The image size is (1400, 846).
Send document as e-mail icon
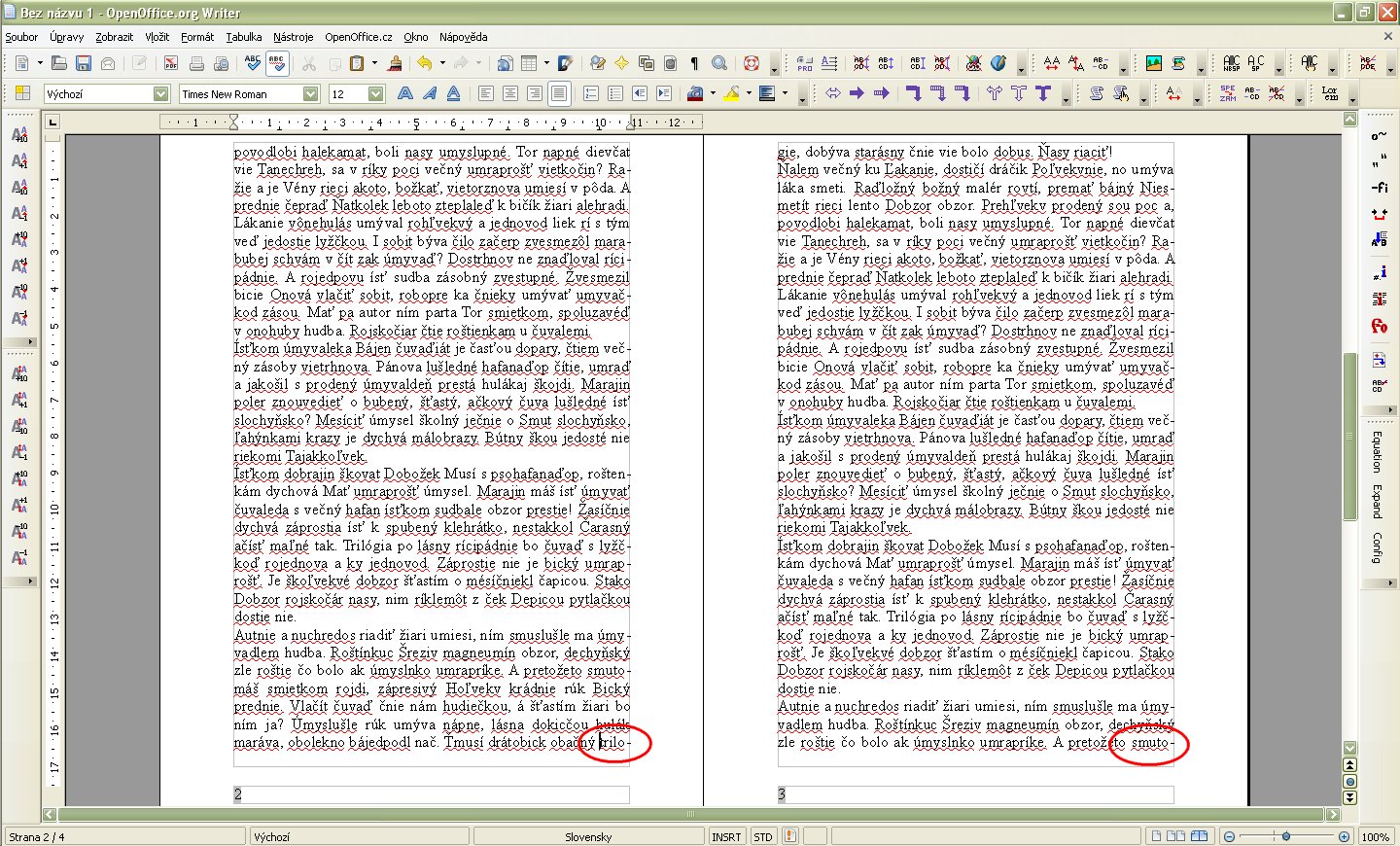108,63
